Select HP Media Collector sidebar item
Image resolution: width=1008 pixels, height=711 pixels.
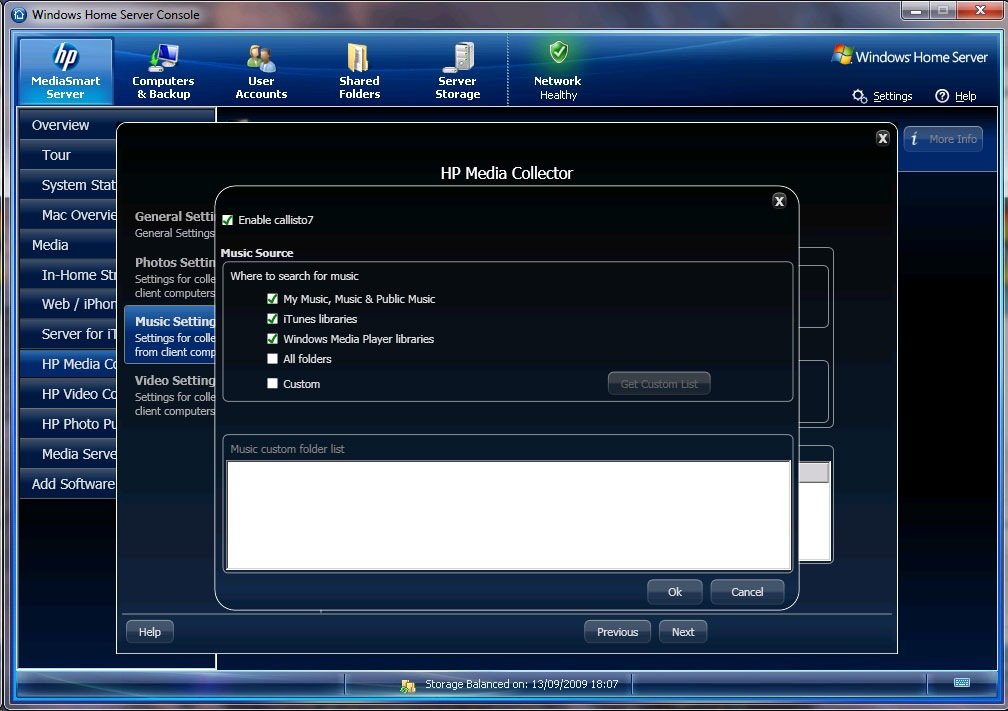click(68, 364)
